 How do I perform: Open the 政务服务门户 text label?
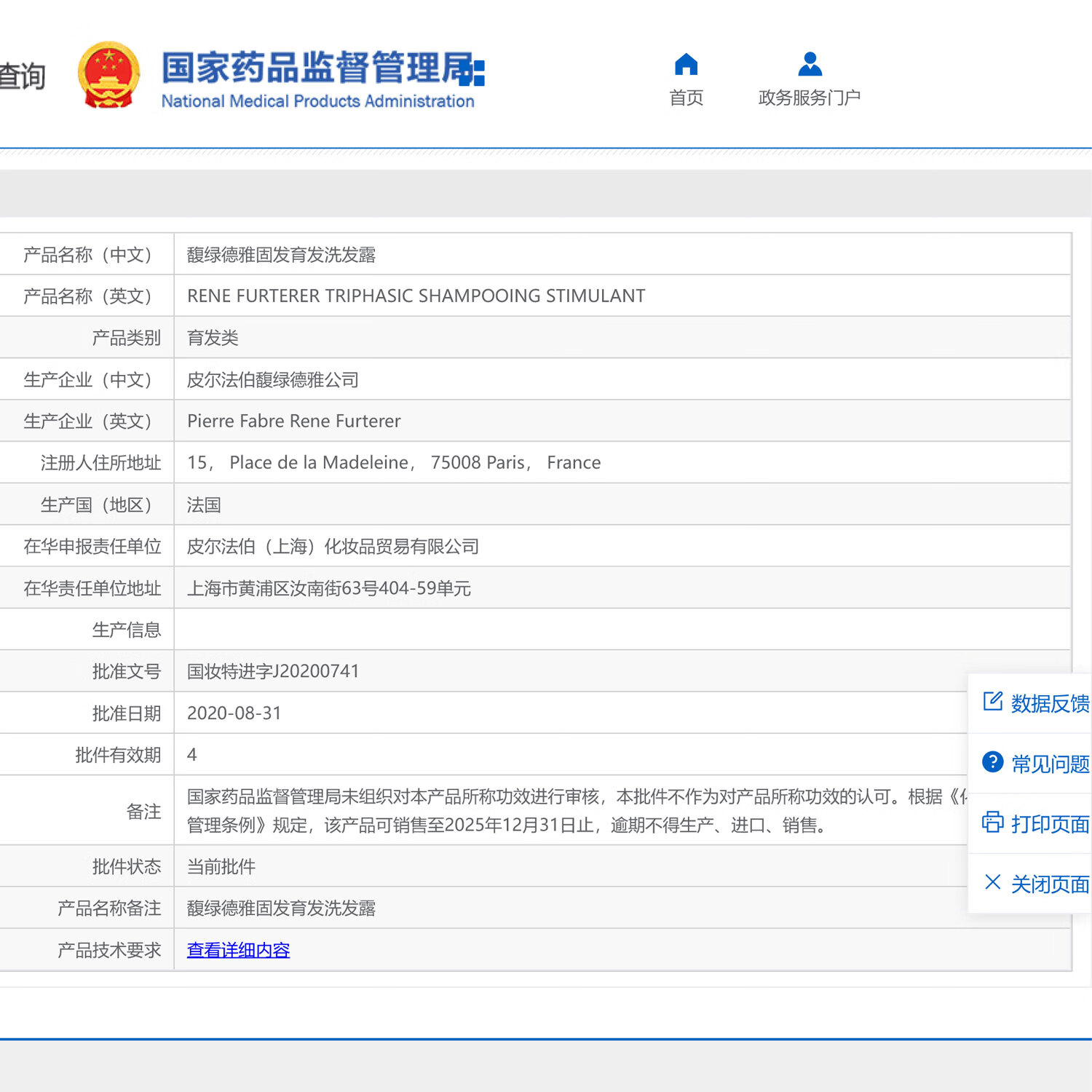point(810,98)
